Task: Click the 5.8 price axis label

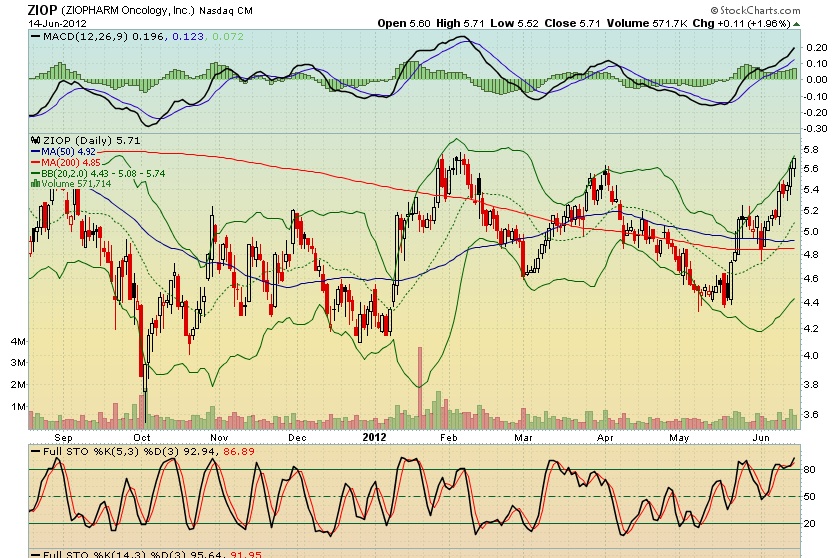Action: click(811, 149)
